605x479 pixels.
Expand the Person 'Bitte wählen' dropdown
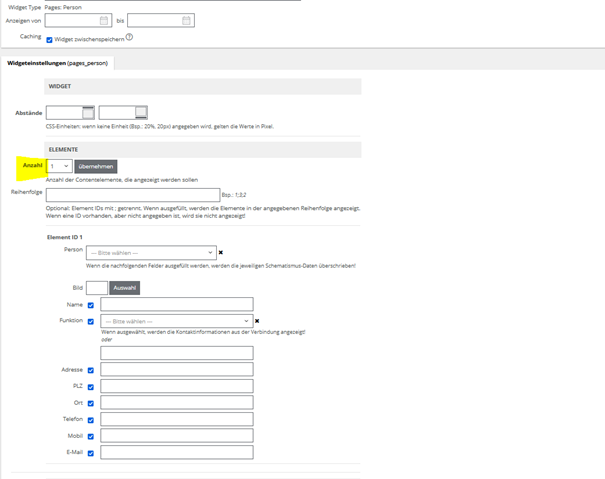pyautogui.click(x=151, y=253)
